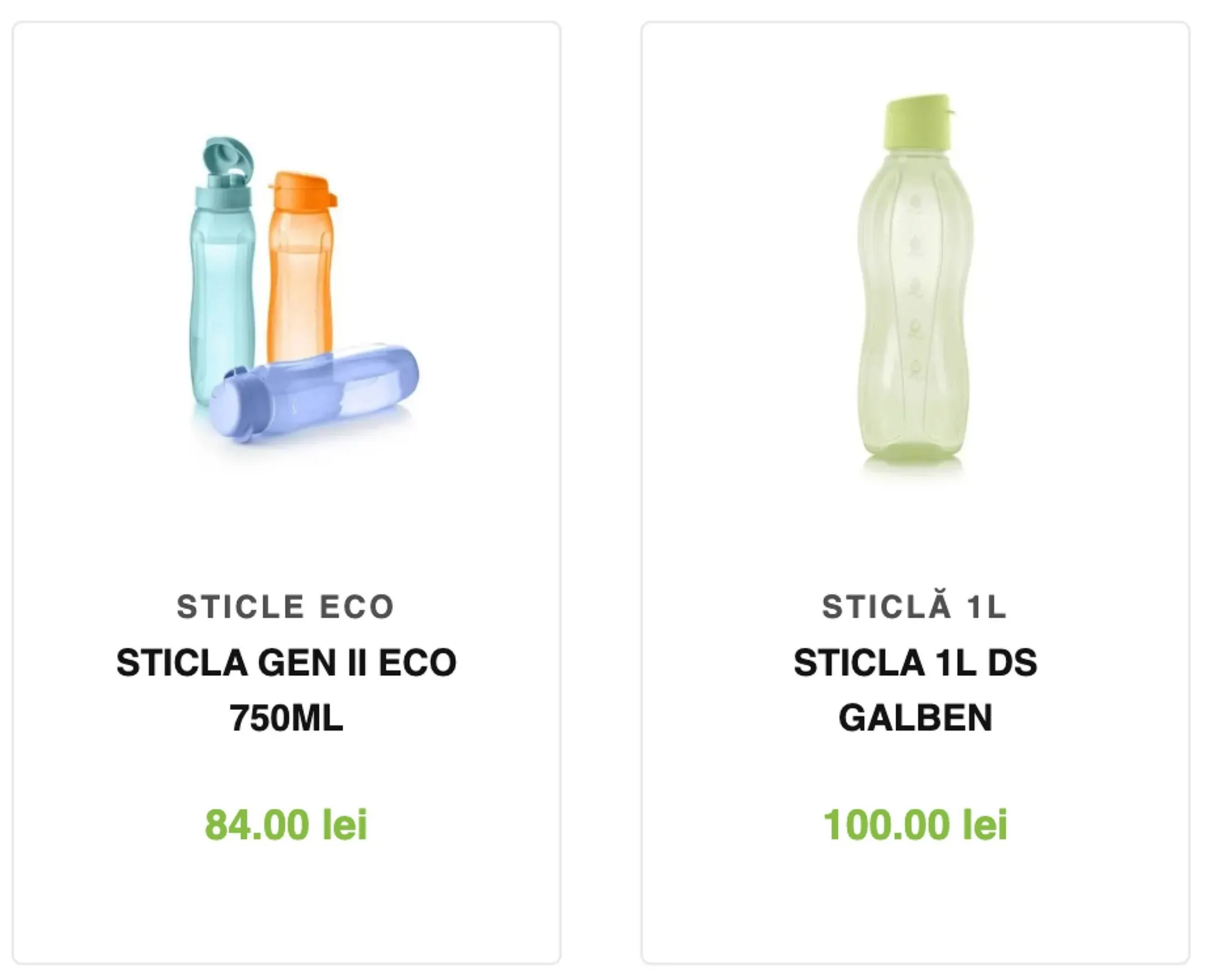Open the STICLA GEN II ECO product title
This screenshot has height=980, width=1216.
[x=286, y=663]
